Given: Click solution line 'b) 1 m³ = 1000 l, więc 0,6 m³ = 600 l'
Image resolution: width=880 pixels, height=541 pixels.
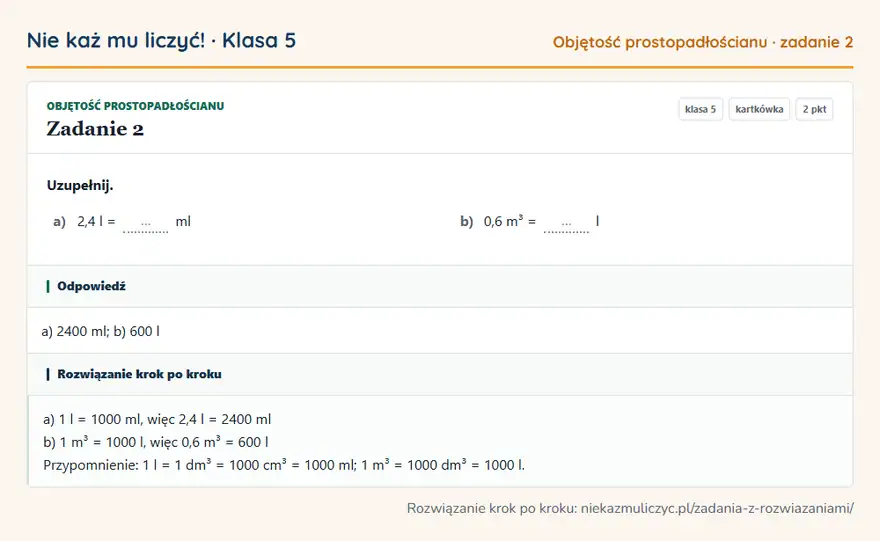Looking at the screenshot, I should coord(156,442).
